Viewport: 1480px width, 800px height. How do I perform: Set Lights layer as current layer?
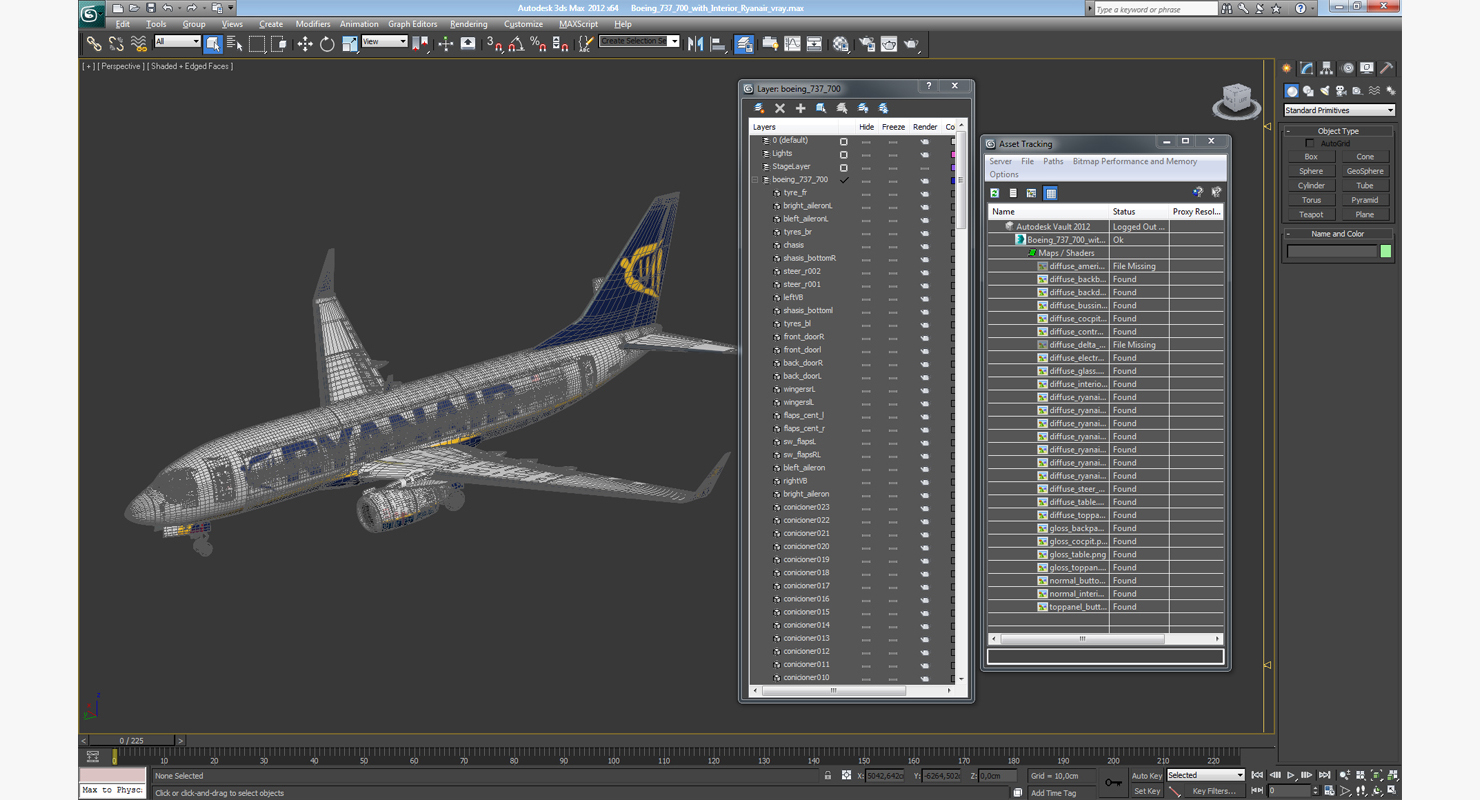point(844,154)
